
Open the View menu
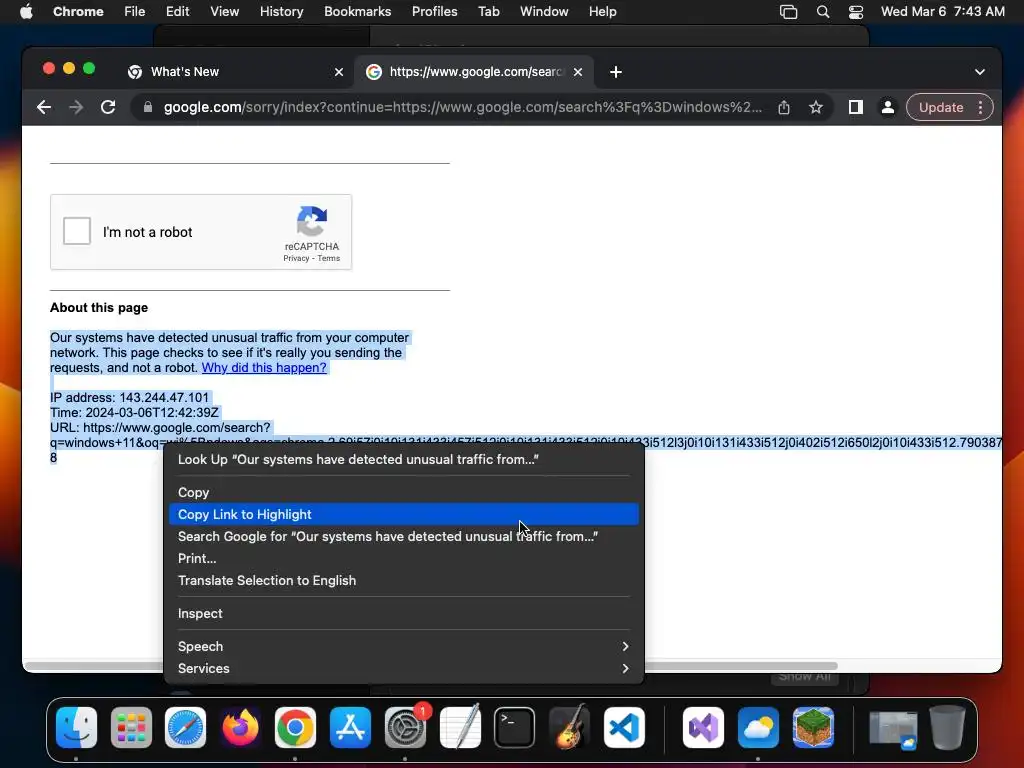(224, 11)
